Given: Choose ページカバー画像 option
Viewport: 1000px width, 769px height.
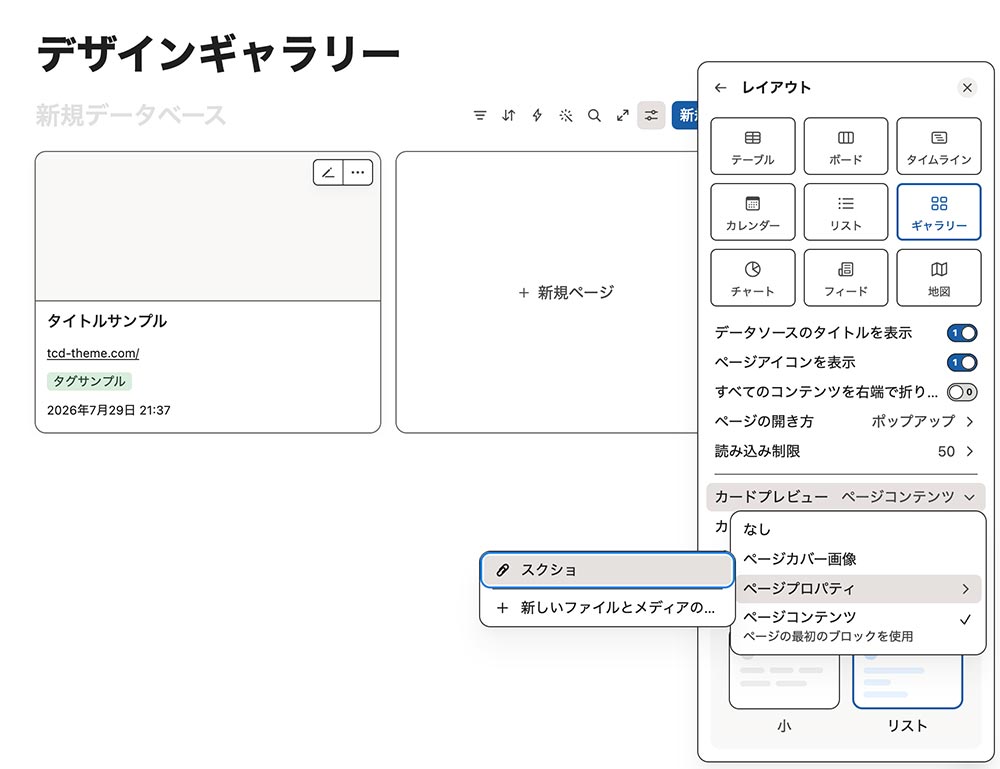Looking at the screenshot, I should click(858, 559).
